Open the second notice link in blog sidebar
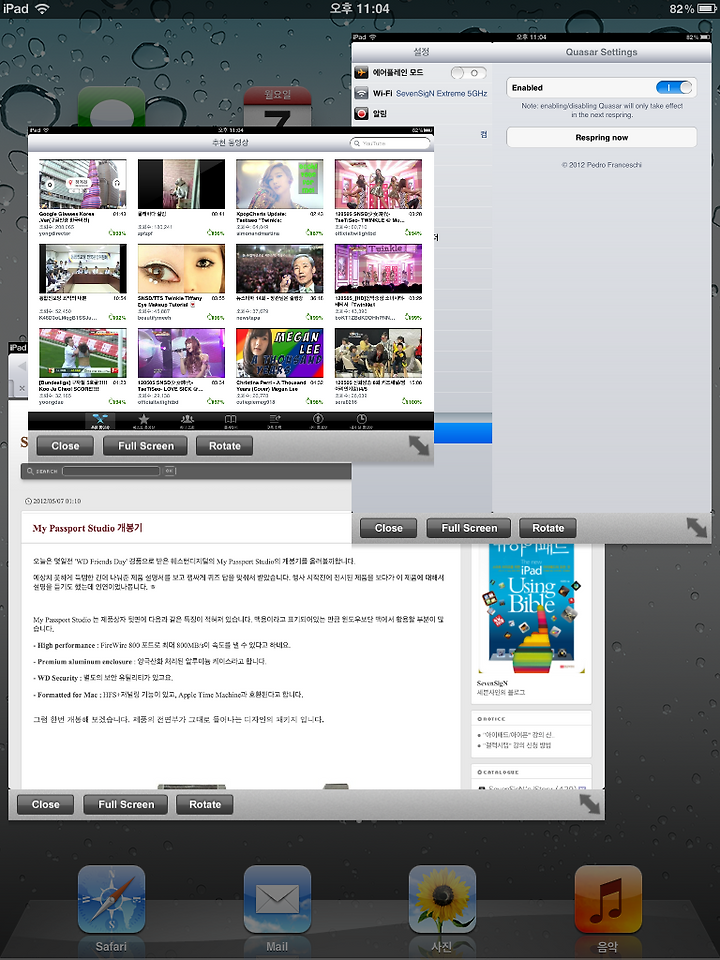This screenshot has width=720, height=960. click(x=517, y=745)
